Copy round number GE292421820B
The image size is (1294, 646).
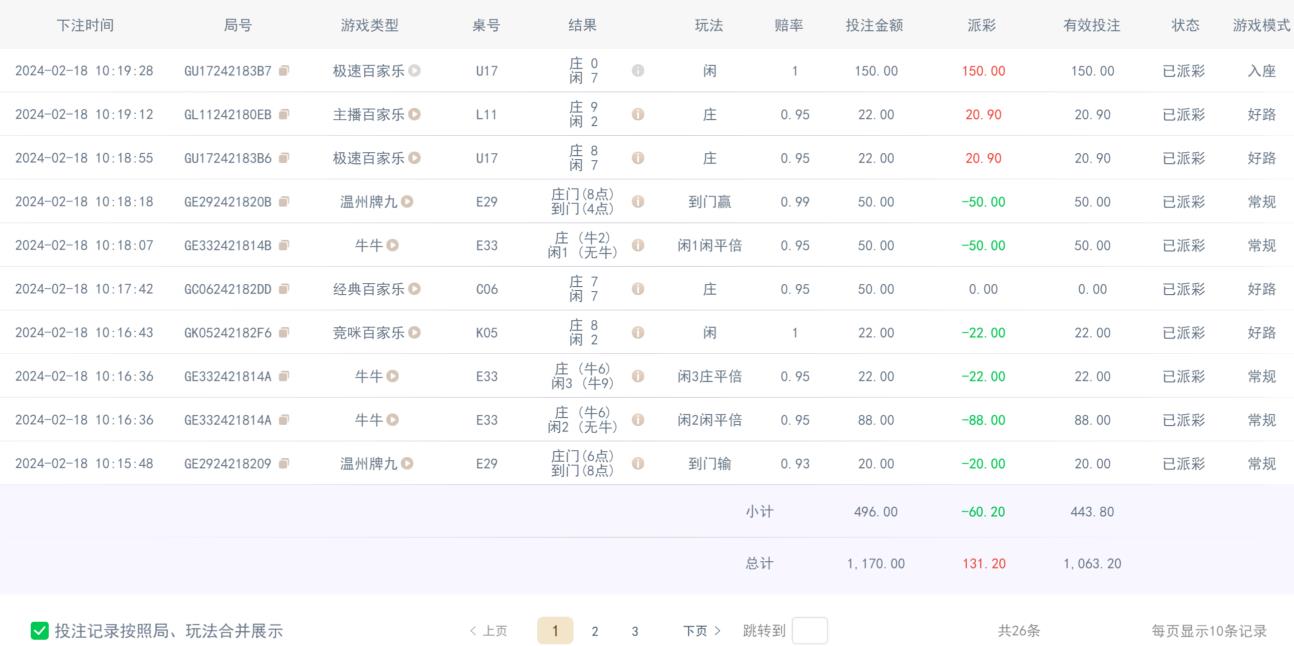point(284,202)
